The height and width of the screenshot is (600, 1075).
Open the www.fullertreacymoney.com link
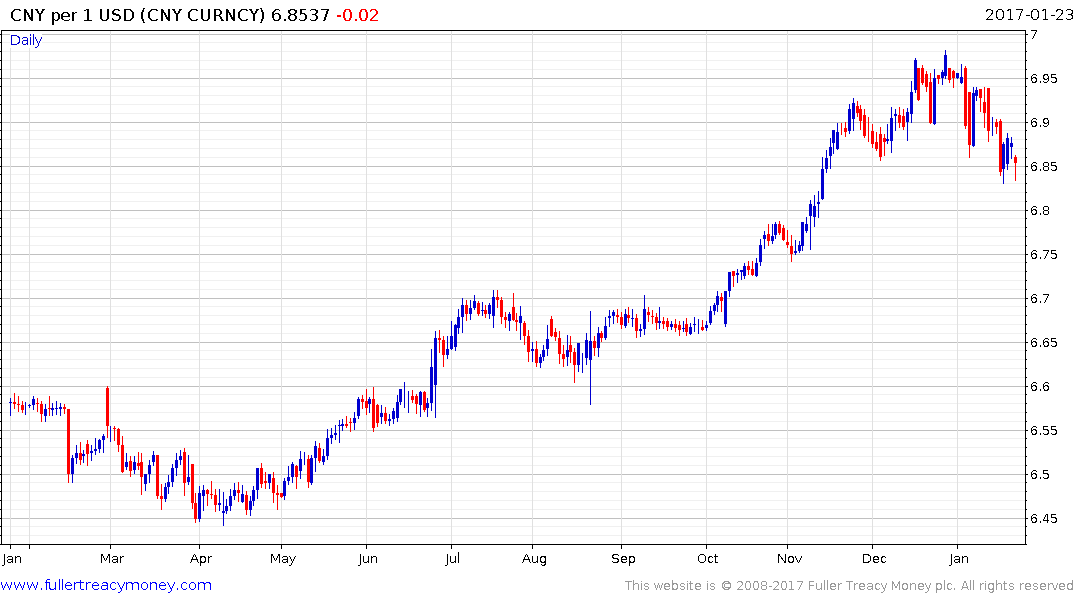106,585
